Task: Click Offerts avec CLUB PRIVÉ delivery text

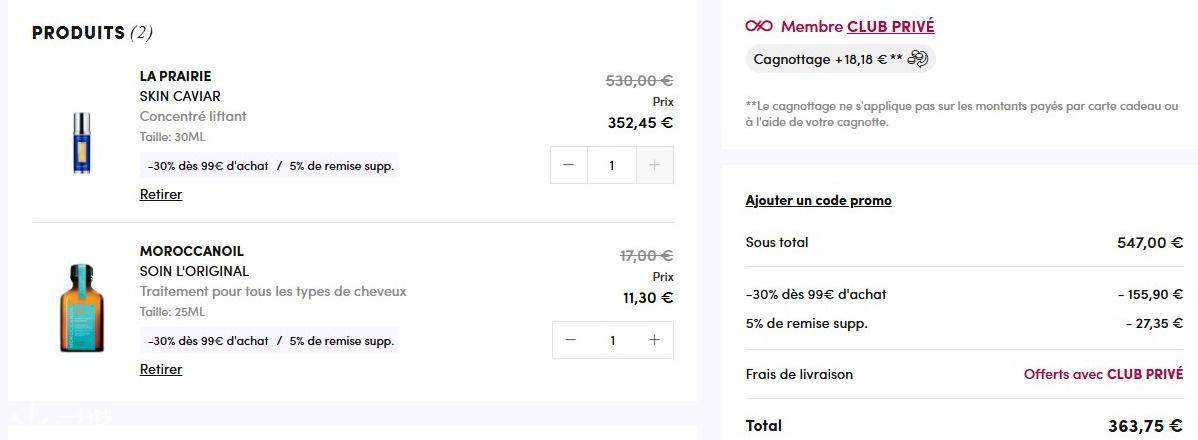Action: (x=1103, y=374)
